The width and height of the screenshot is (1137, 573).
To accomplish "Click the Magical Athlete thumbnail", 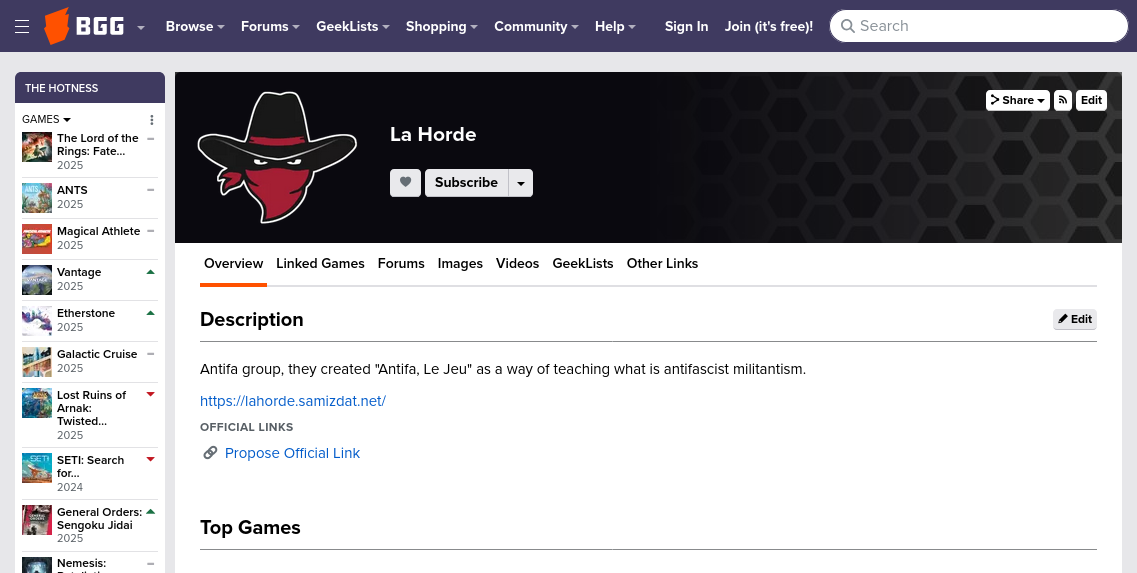I will tap(37, 239).
